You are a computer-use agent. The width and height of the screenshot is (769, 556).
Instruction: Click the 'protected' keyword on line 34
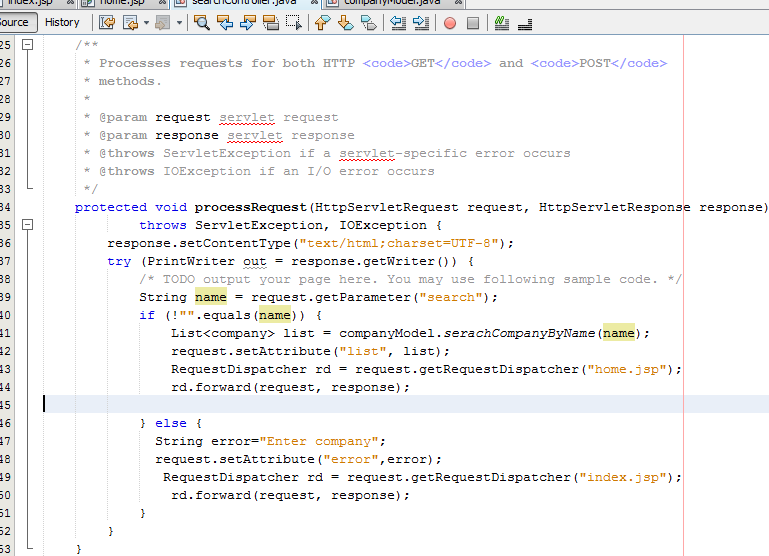point(111,207)
